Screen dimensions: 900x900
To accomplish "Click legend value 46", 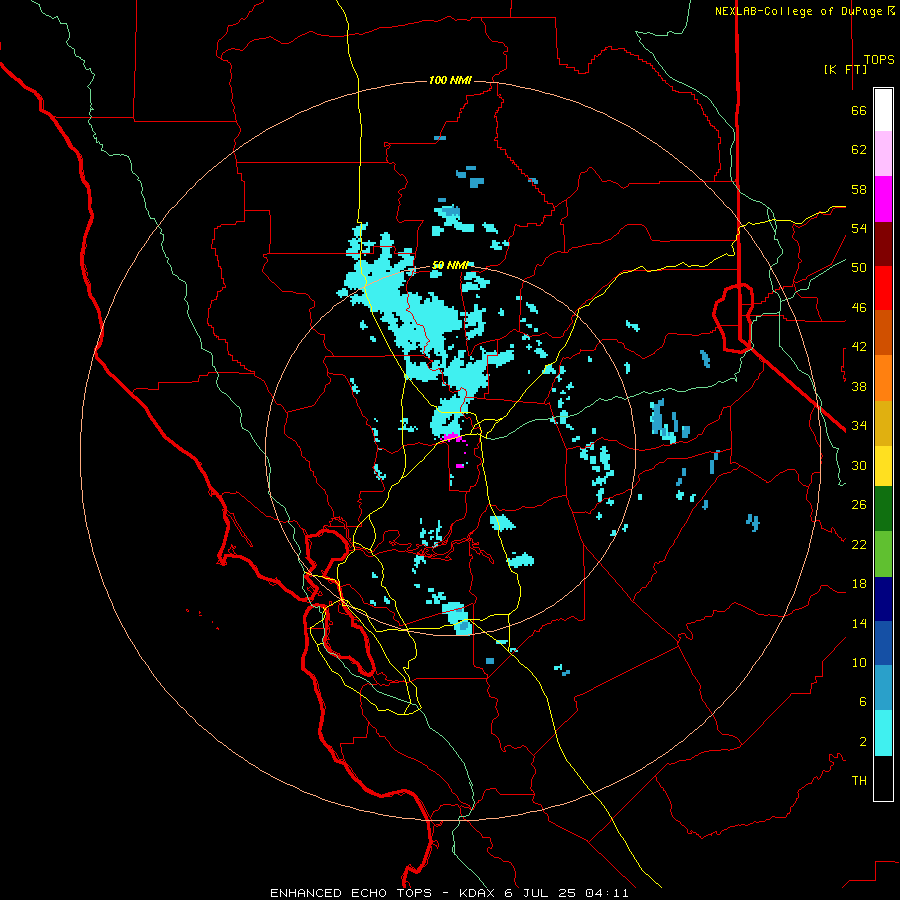I will point(859,308).
